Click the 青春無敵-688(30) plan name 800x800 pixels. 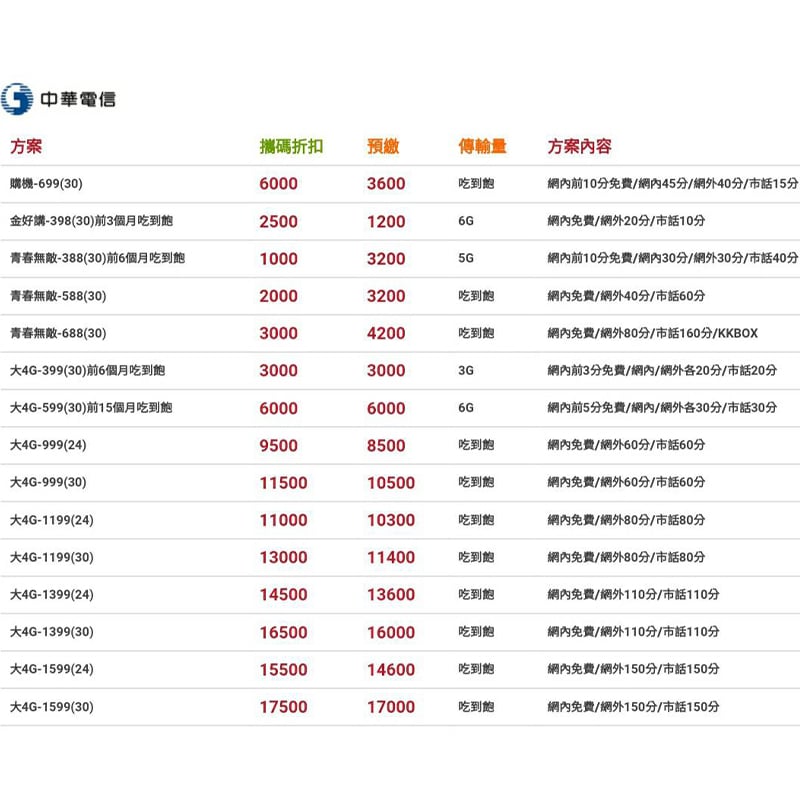(x=58, y=333)
